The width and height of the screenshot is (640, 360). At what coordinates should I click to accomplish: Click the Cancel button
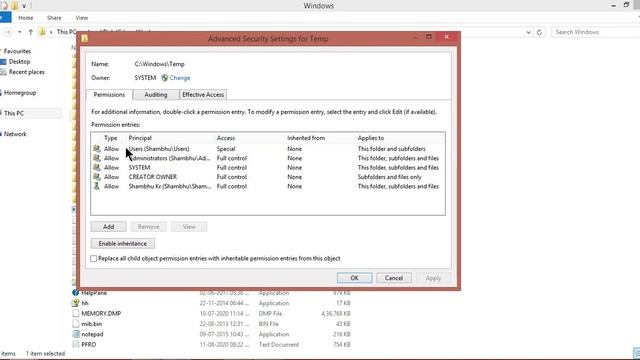coord(394,278)
